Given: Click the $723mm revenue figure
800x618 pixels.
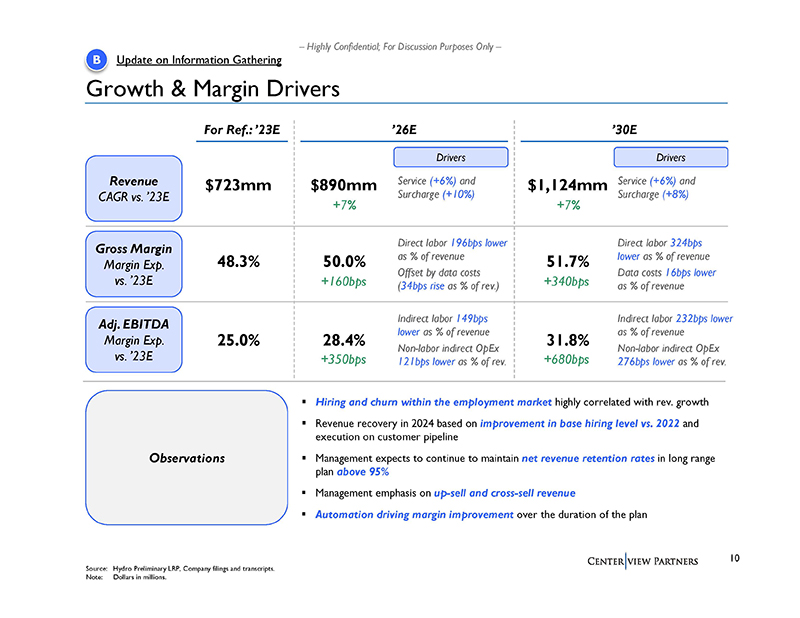Looking at the screenshot, I should point(240,186).
